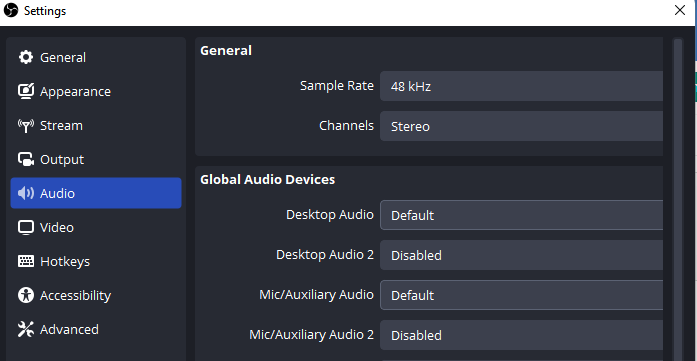This screenshot has height=361, width=697.
Task: Go to Stream settings
Action: [96, 125]
